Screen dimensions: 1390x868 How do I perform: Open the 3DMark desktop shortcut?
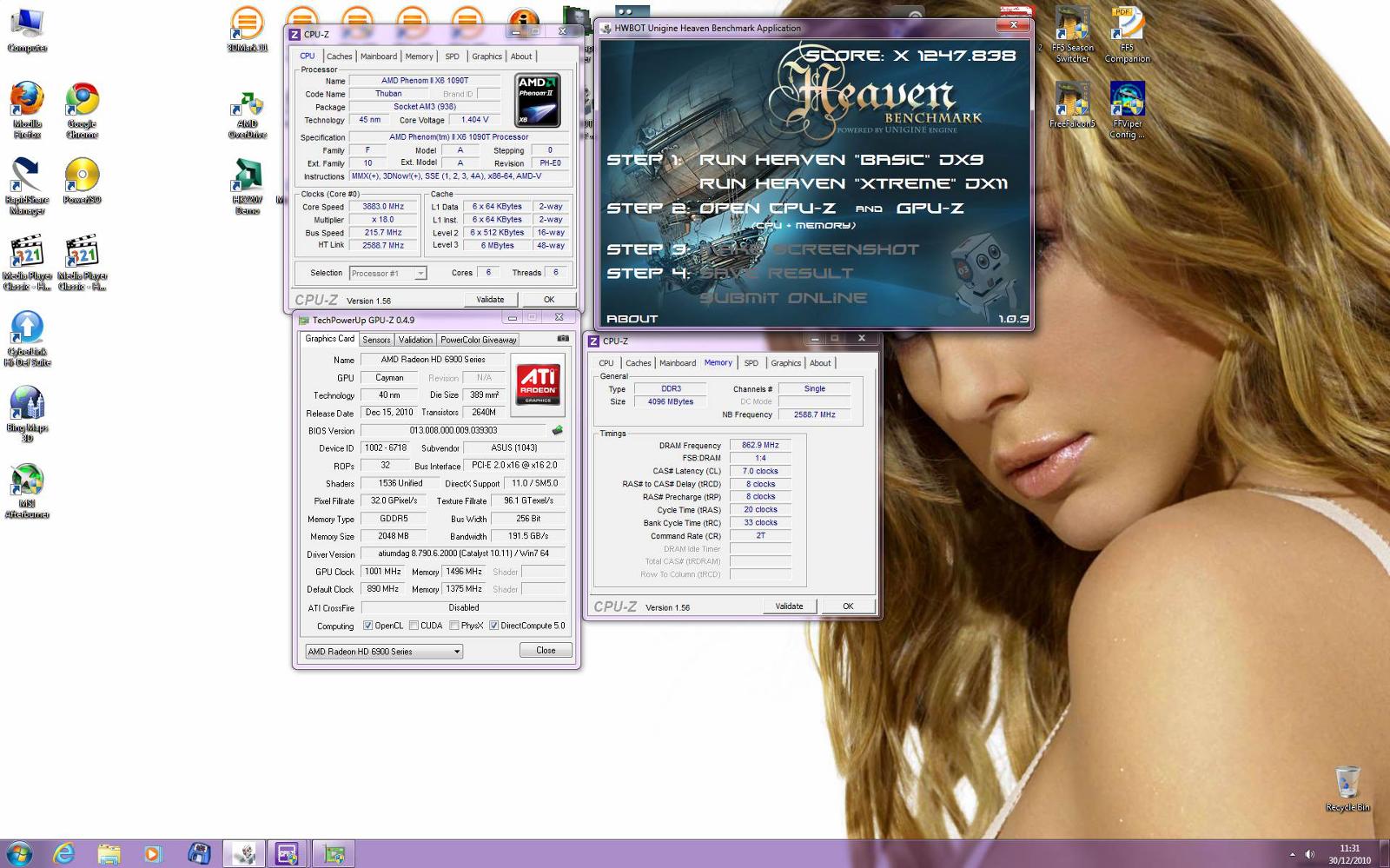click(x=247, y=30)
